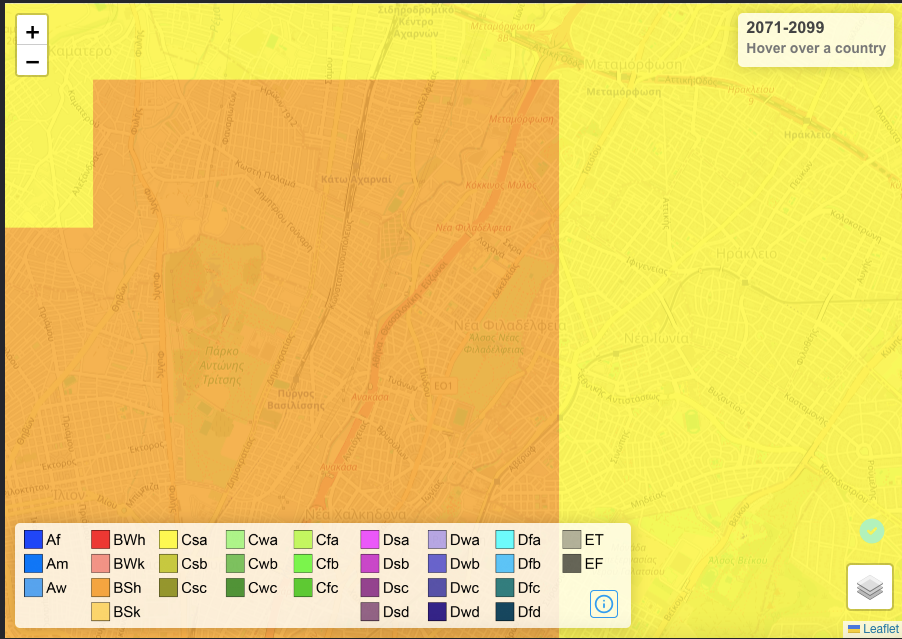
Task: Click the Νέα Ιωνία map label
Action: [x=656, y=338]
